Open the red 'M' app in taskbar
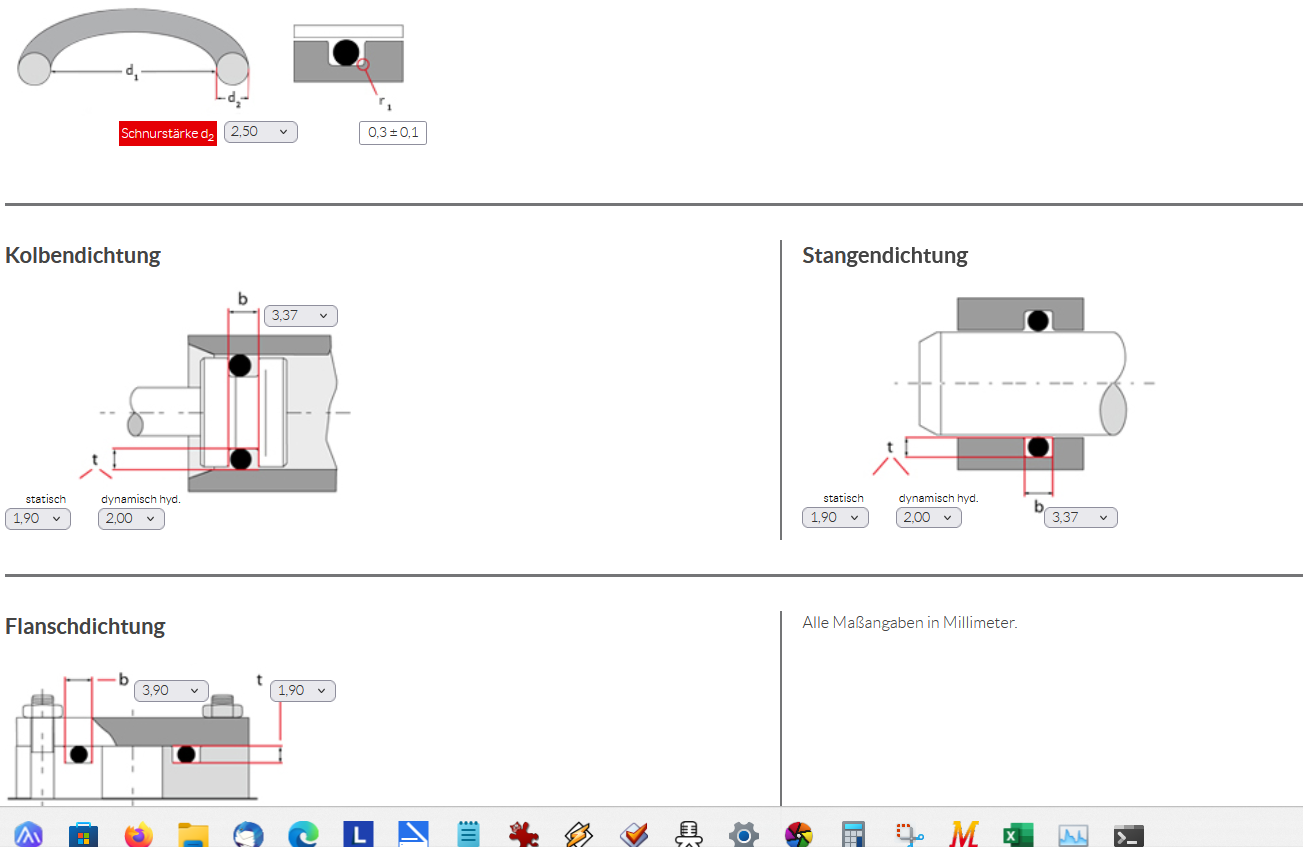 tap(963, 835)
